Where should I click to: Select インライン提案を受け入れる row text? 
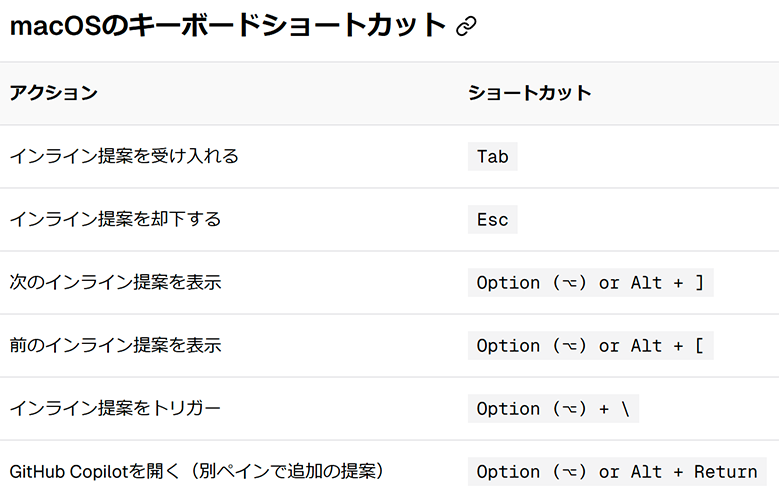124,156
